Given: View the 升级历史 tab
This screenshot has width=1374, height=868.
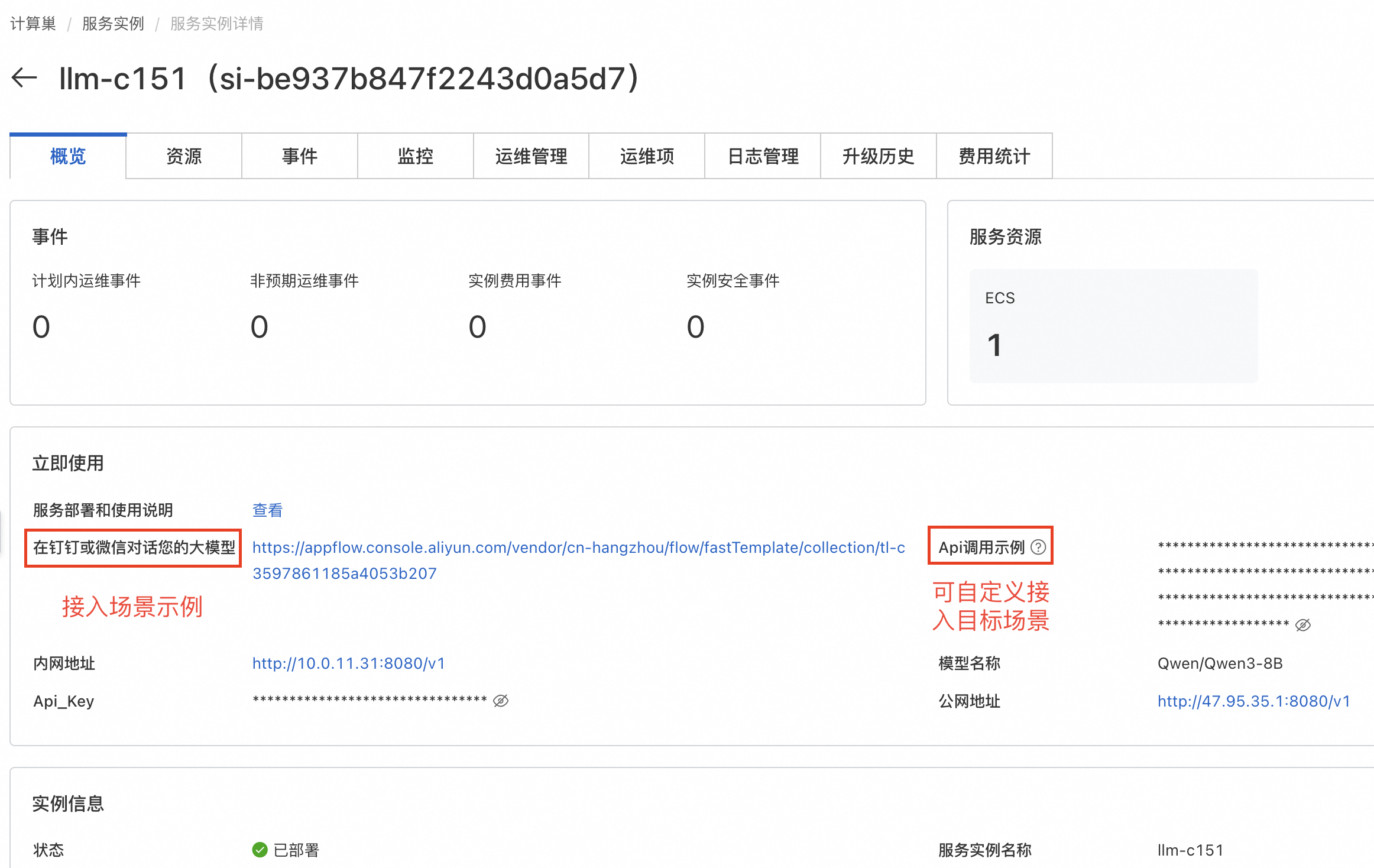Looking at the screenshot, I should [x=878, y=156].
